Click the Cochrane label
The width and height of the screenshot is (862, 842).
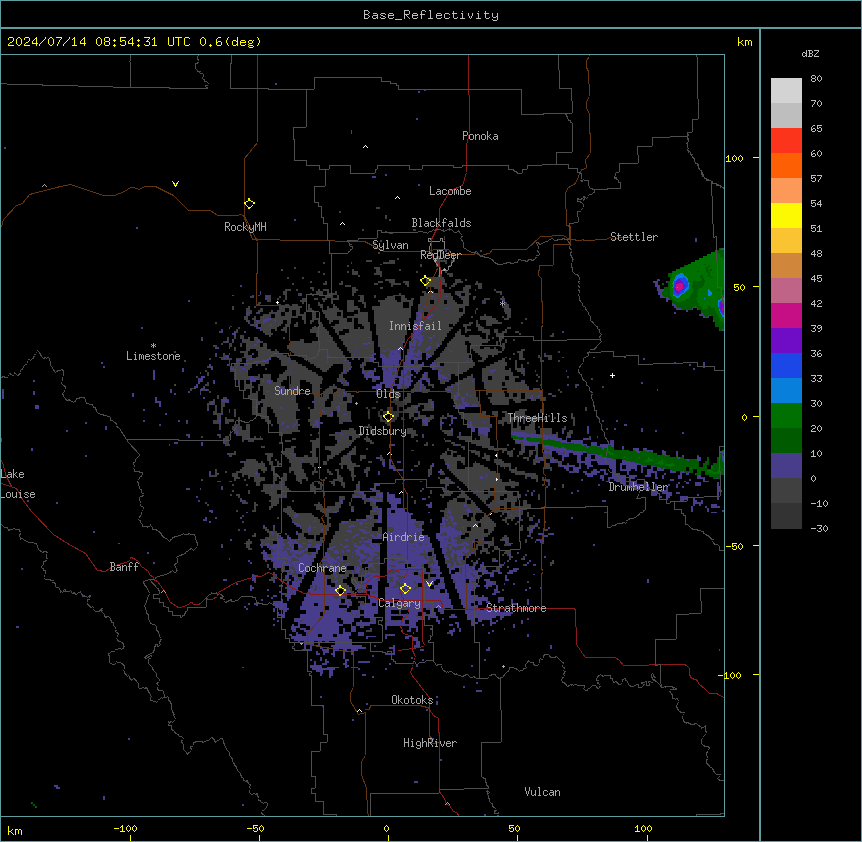[322, 568]
